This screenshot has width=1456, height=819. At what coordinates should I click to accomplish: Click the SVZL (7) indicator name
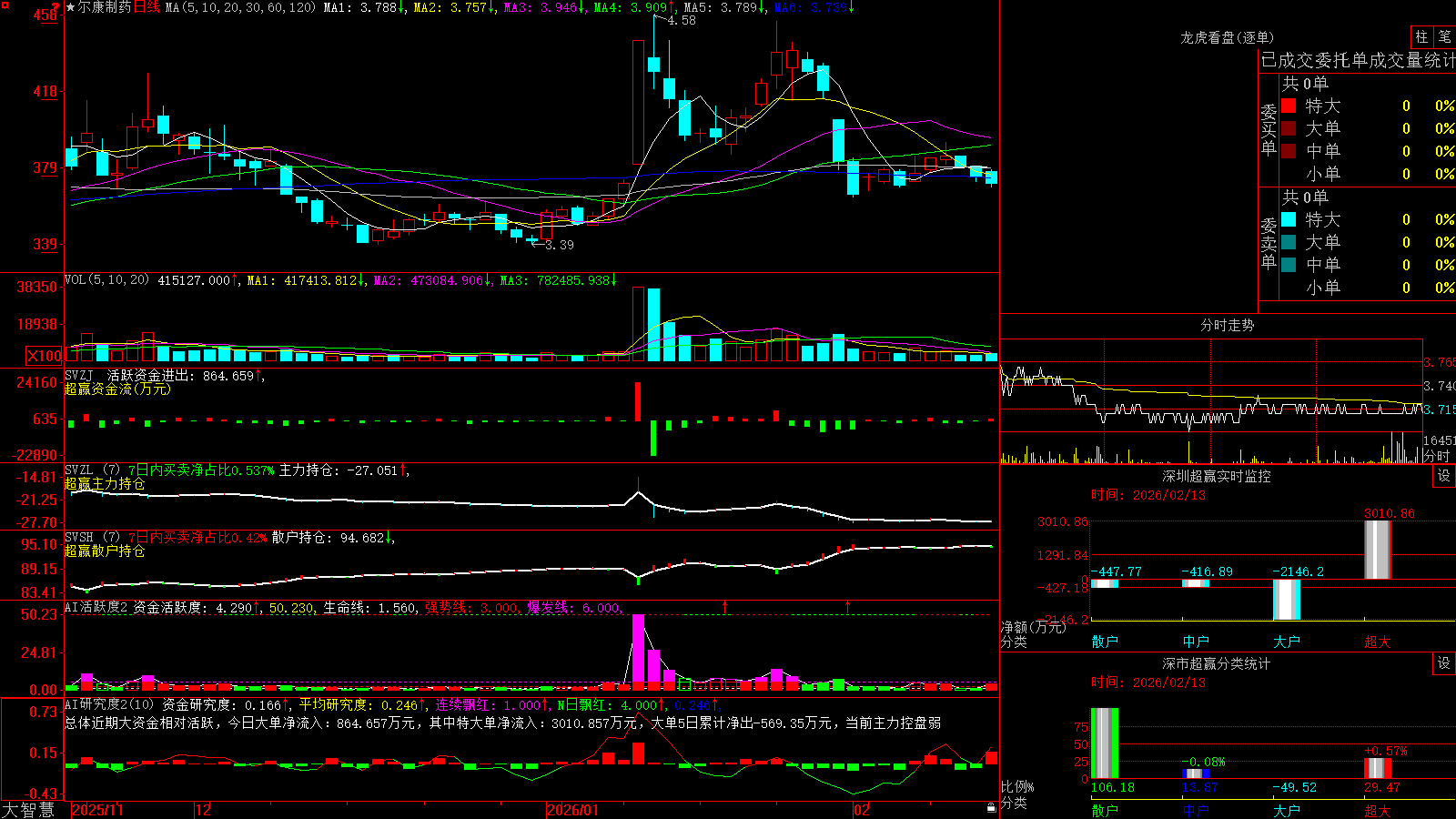pyautogui.click(x=92, y=470)
